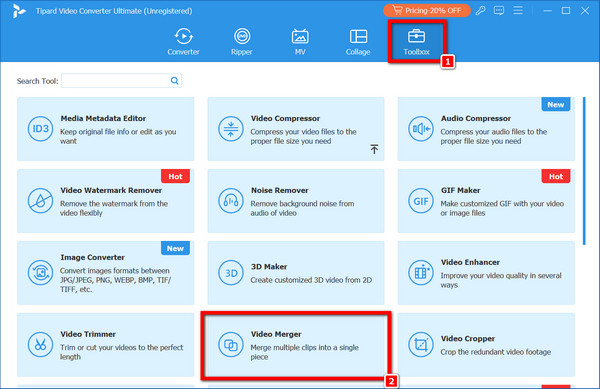This screenshot has height=389, width=600.
Task: Click the Video Enhancer film icon
Action: [x=421, y=273]
